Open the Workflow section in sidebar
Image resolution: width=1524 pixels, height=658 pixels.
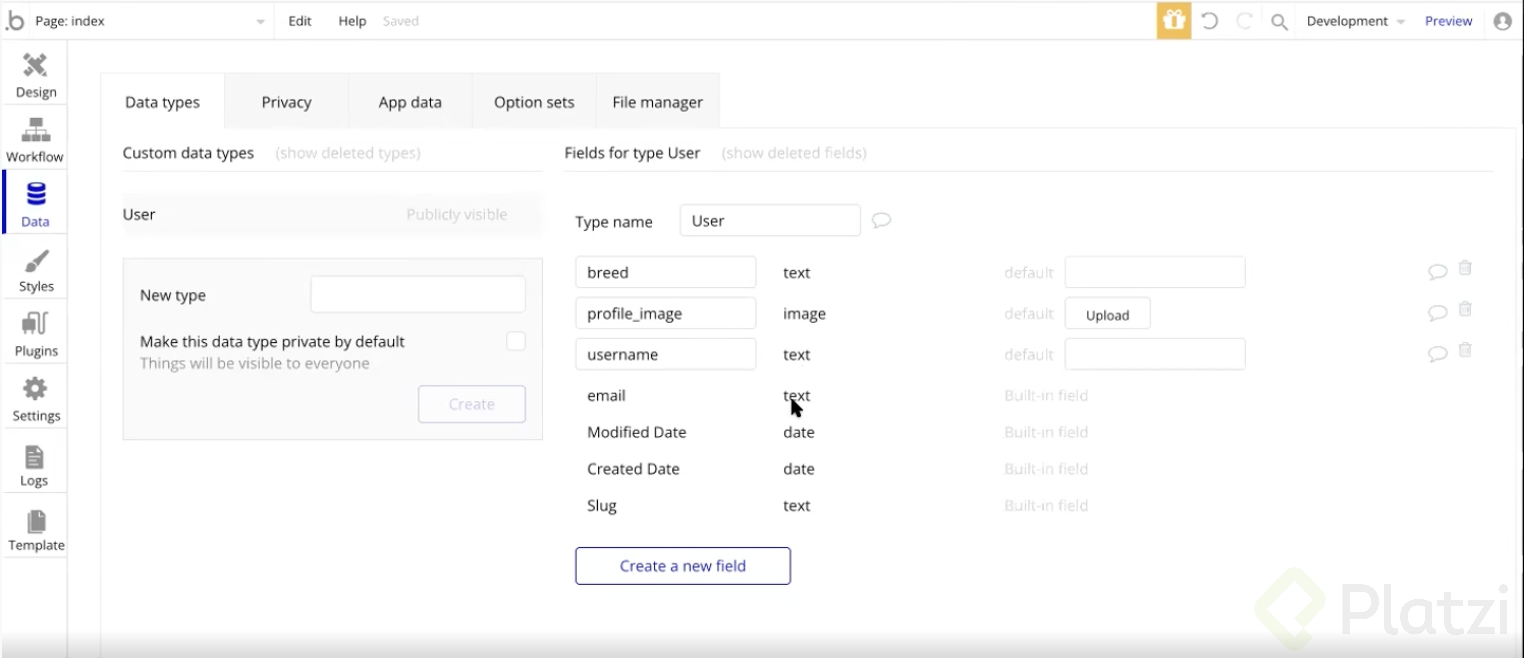(35, 140)
